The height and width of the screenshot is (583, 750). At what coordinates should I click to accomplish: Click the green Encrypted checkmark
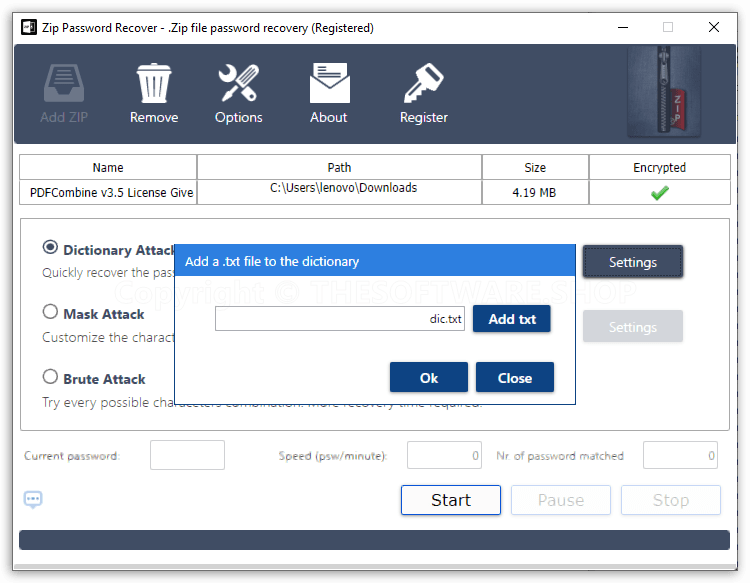pos(659,193)
